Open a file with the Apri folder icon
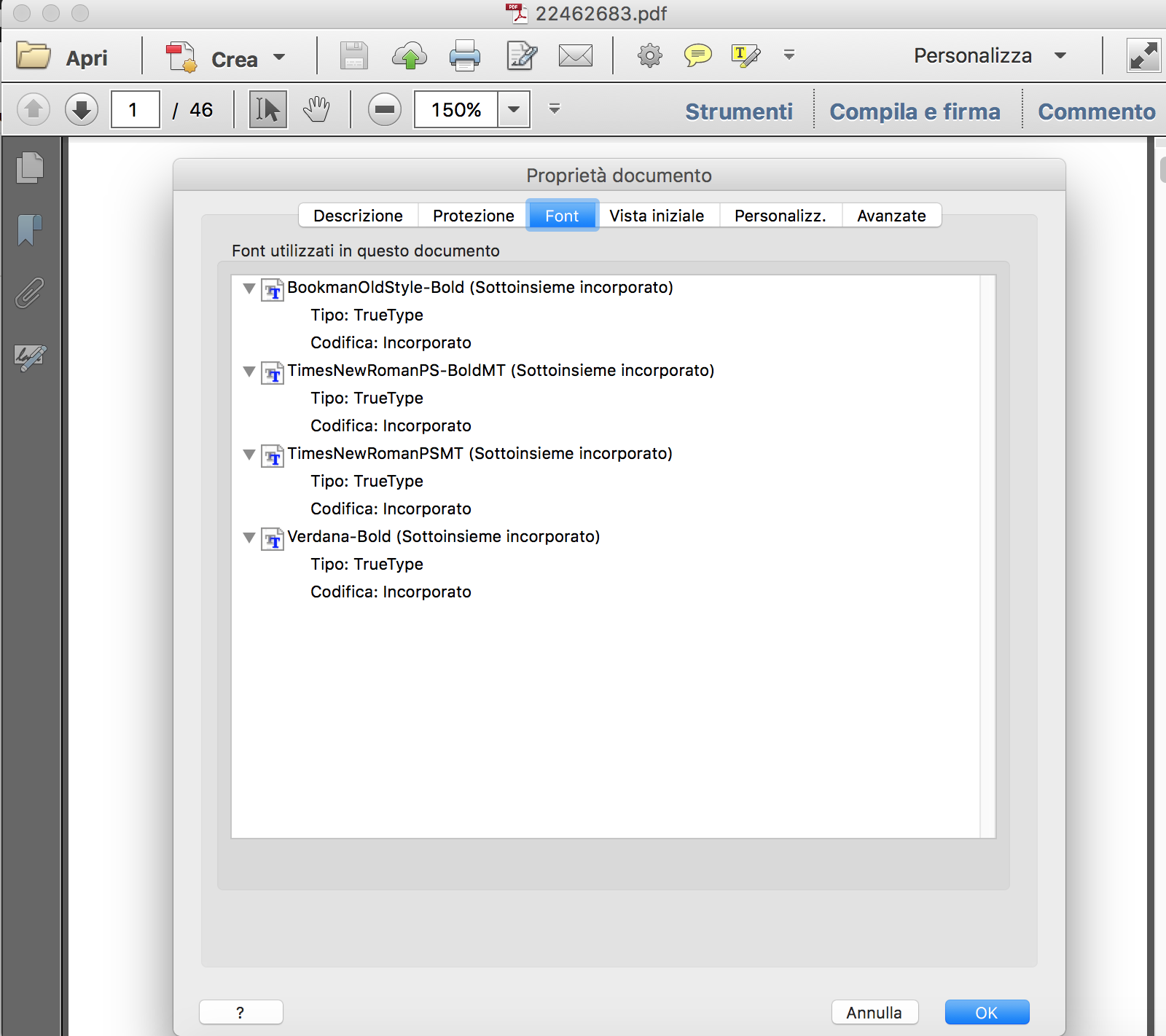Image resolution: width=1166 pixels, height=1036 pixels. [34, 56]
